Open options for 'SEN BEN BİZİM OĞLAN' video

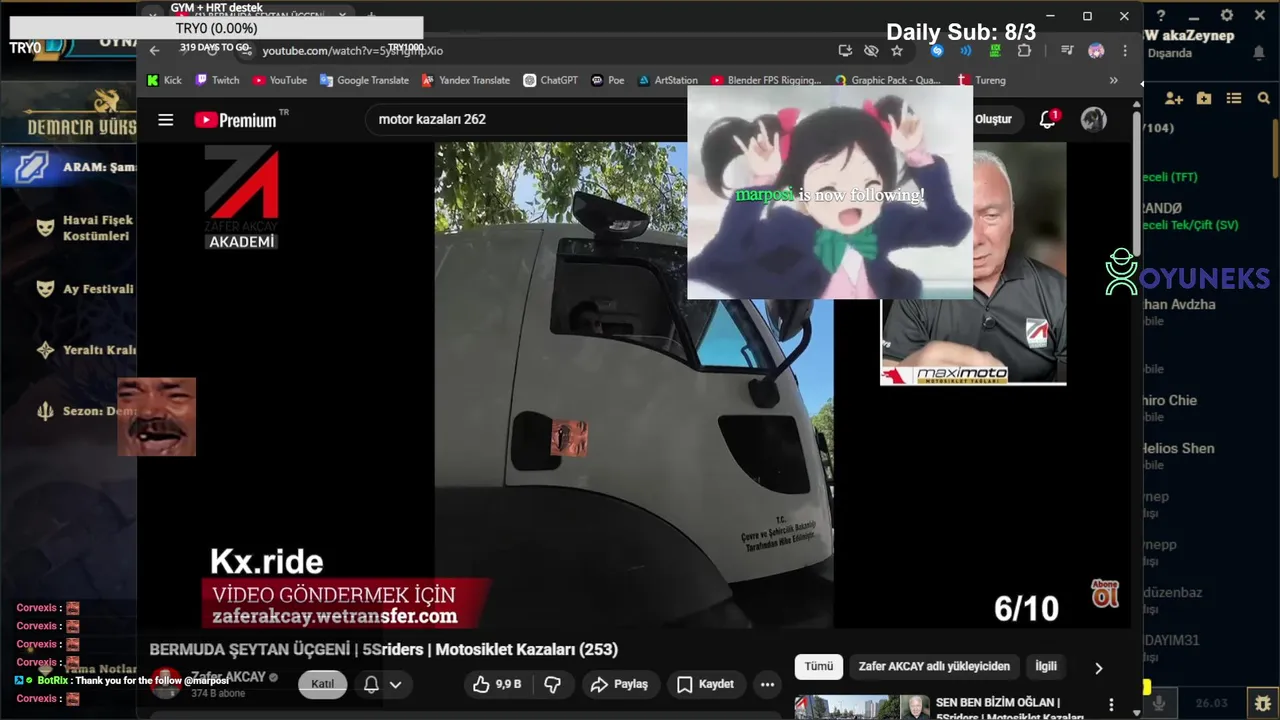(1111, 705)
